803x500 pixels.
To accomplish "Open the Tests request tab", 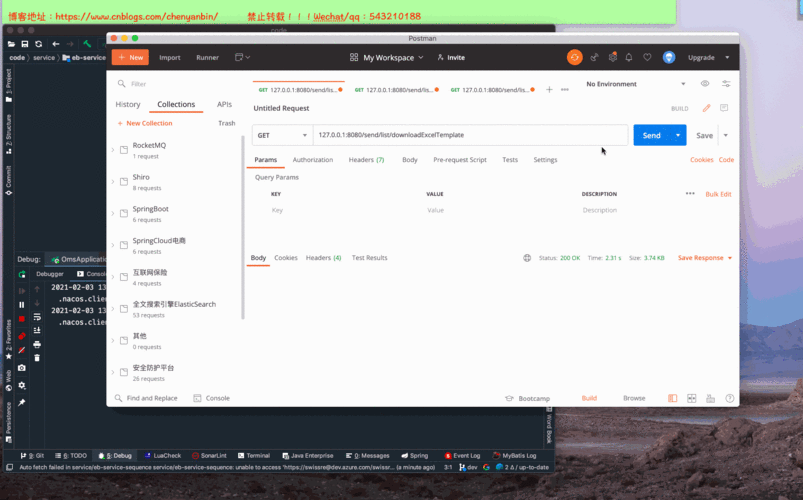I will point(510,160).
